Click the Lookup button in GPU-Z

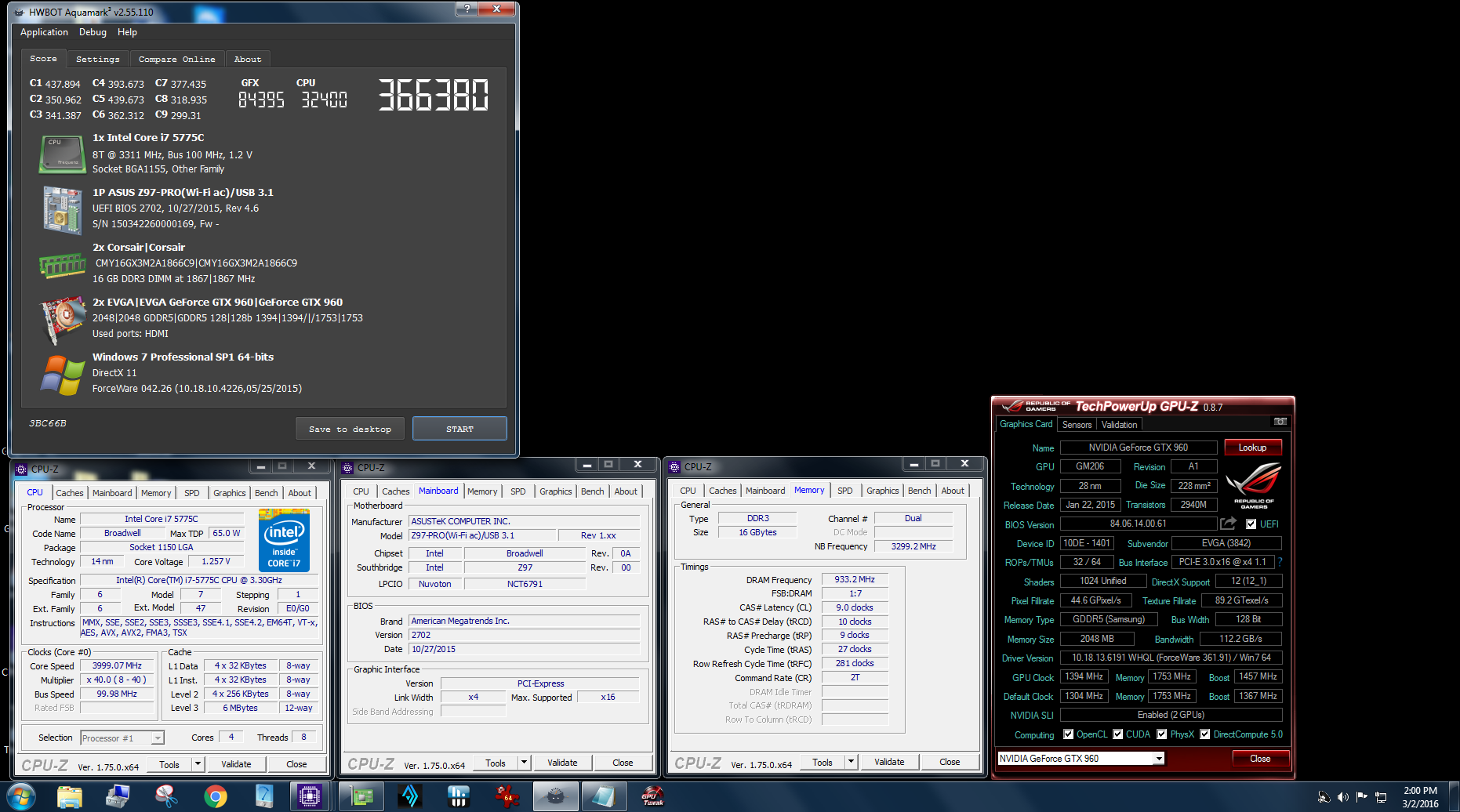click(1252, 448)
